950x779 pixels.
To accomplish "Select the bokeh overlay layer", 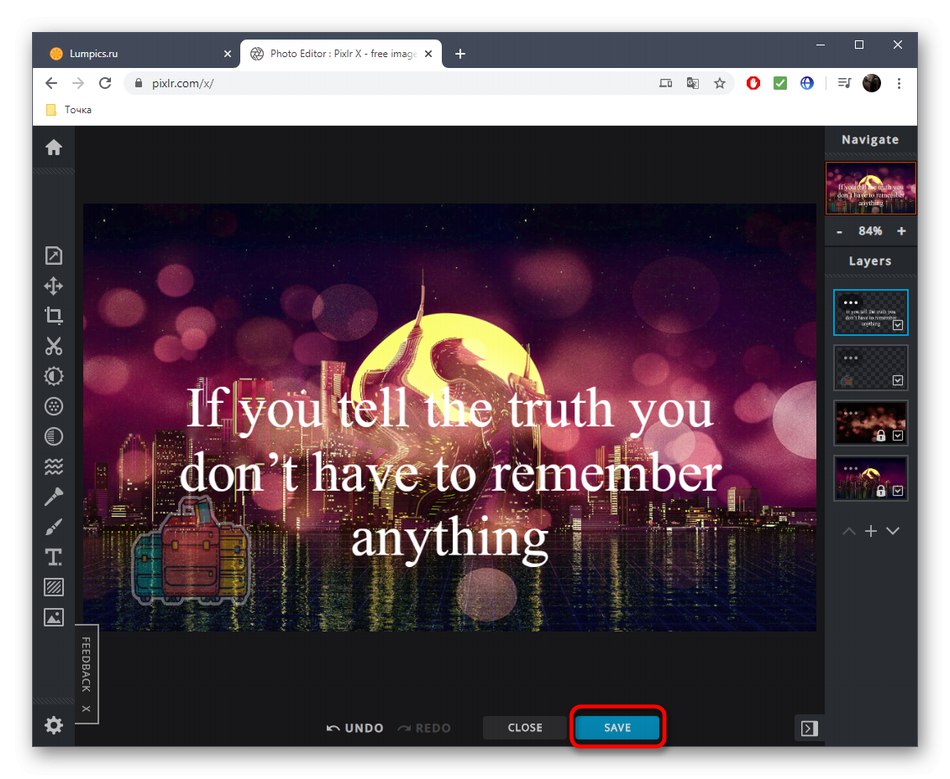I will click(x=871, y=422).
